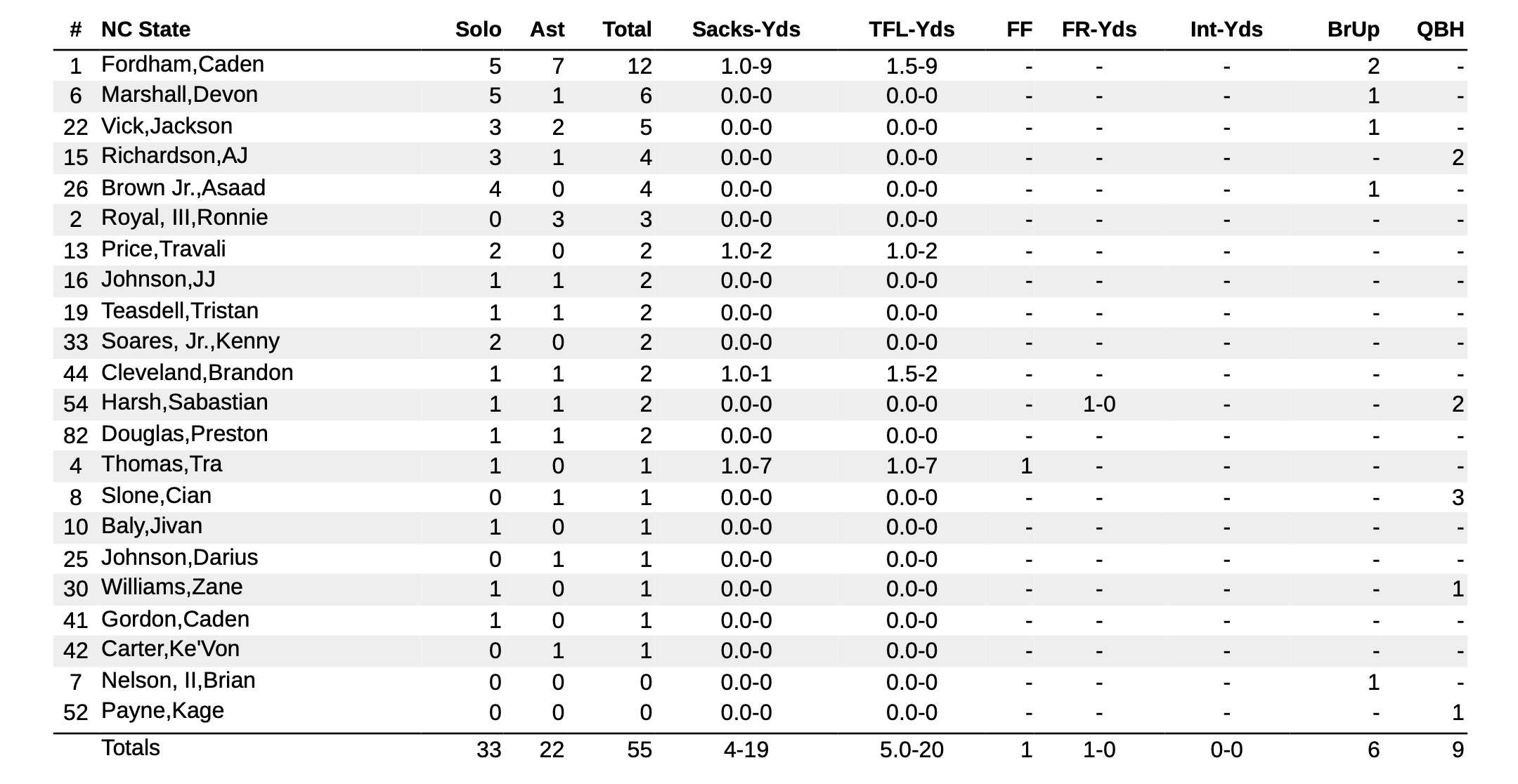This screenshot has width=1518, height=784.
Task: Select the Vick,Jackson row name
Action: point(167,126)
